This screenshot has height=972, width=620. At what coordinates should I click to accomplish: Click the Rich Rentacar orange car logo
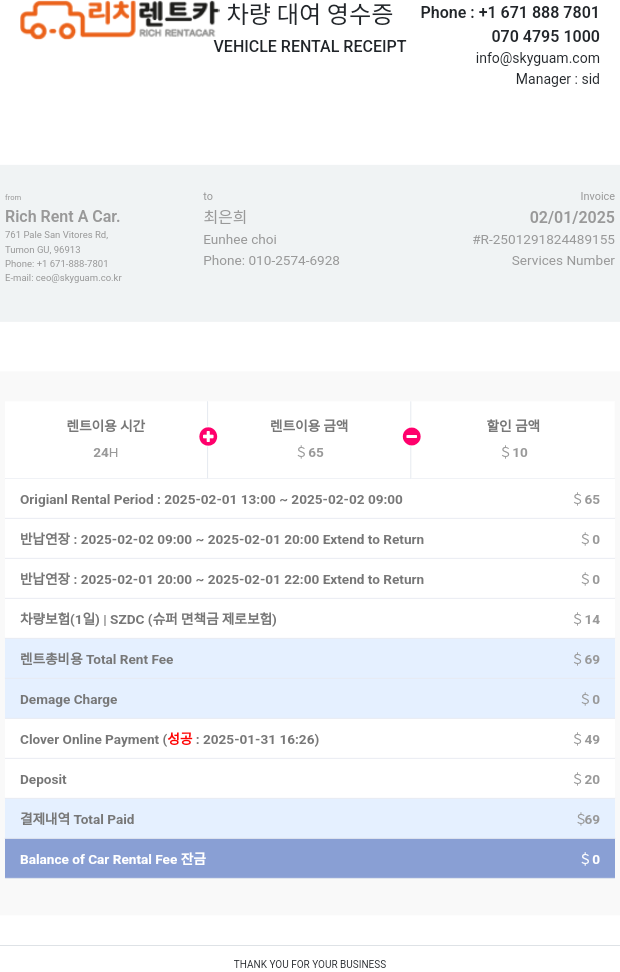(118, 20)
